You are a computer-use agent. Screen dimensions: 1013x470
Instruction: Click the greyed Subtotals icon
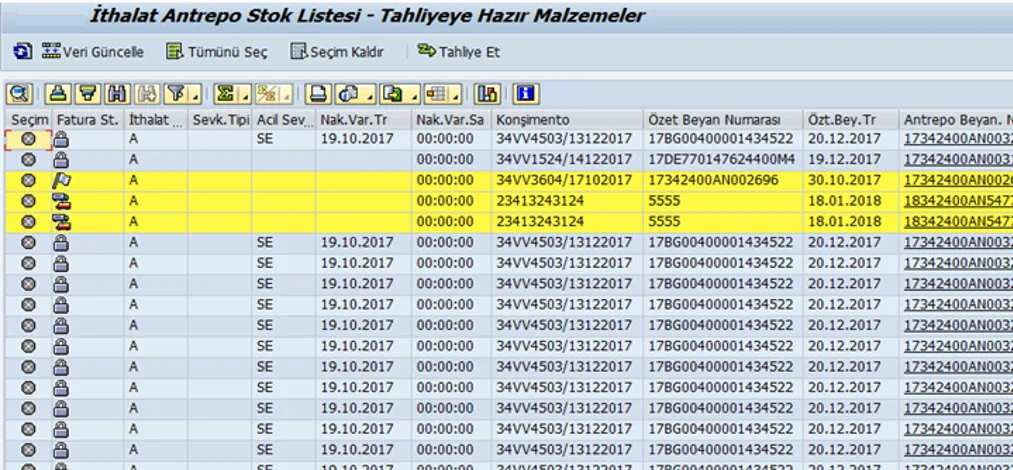(267, 94)
